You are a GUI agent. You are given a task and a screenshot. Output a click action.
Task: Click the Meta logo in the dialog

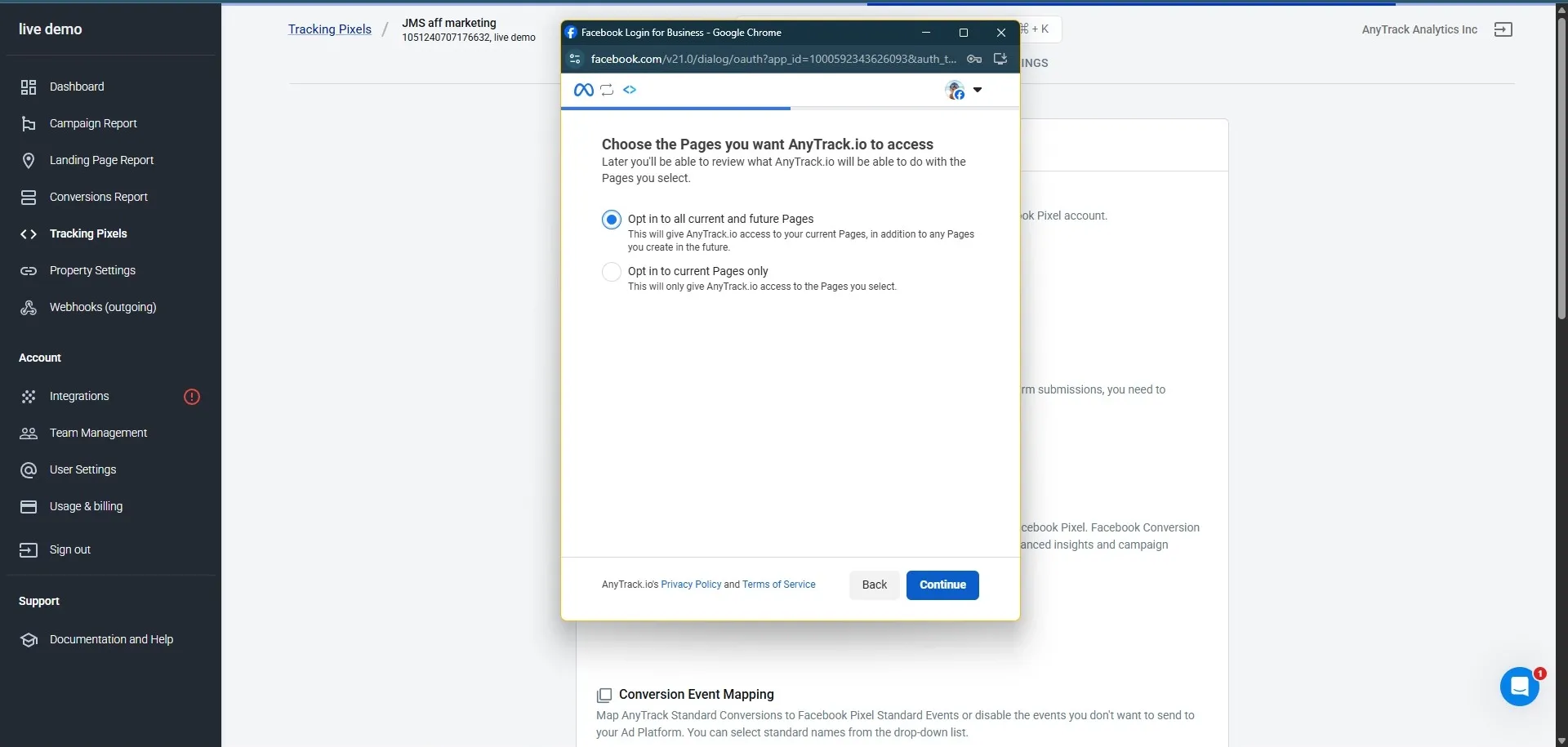(584, 90)
